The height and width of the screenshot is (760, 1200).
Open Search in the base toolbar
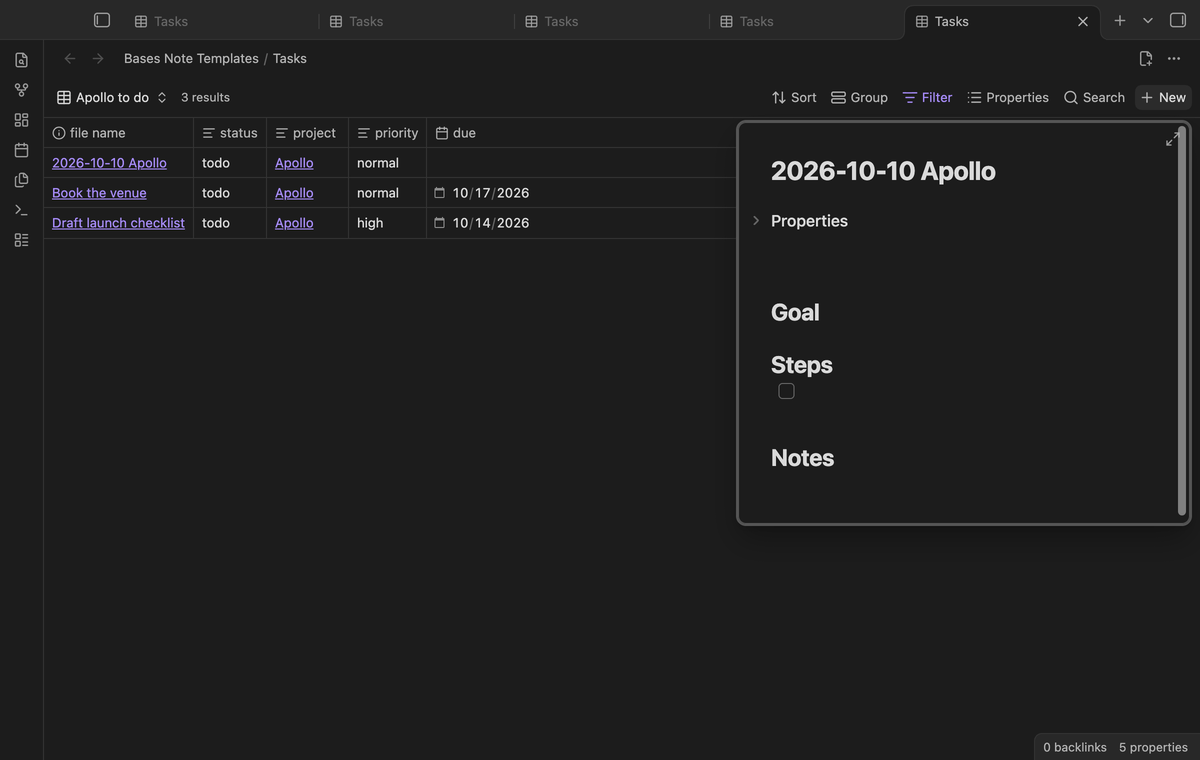tap(1094, 97)
